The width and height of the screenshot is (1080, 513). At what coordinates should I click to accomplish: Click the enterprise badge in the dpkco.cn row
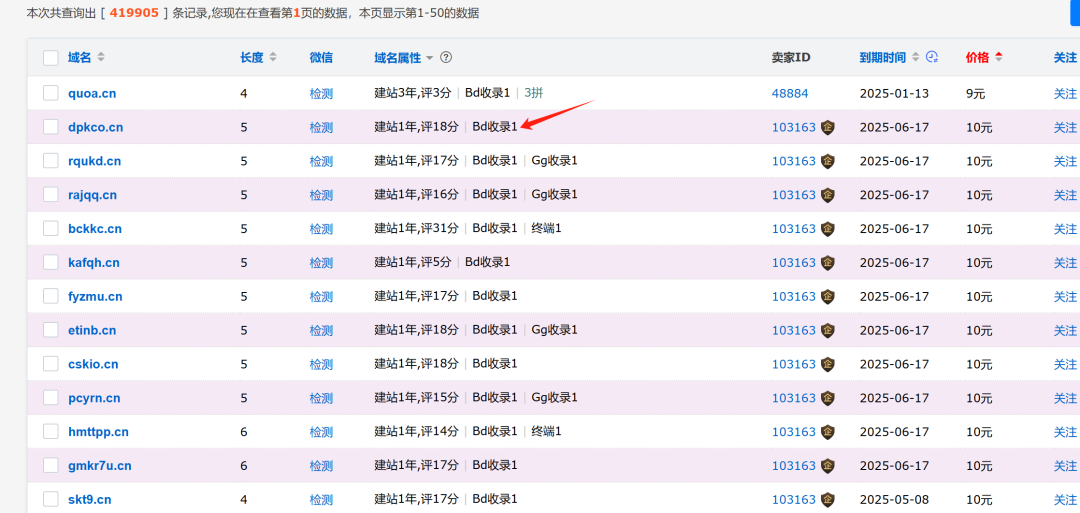click(x=828, y=127)
